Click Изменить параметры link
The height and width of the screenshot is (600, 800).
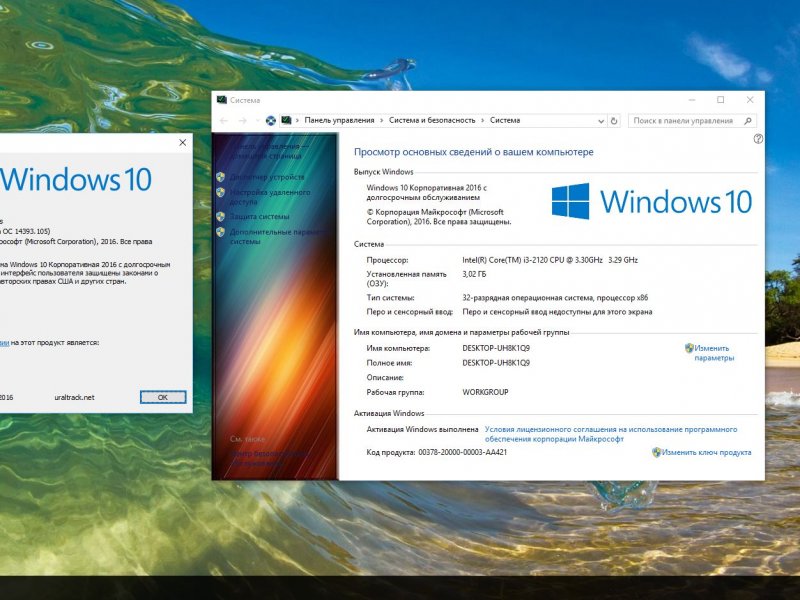click(x=714, y=353)
